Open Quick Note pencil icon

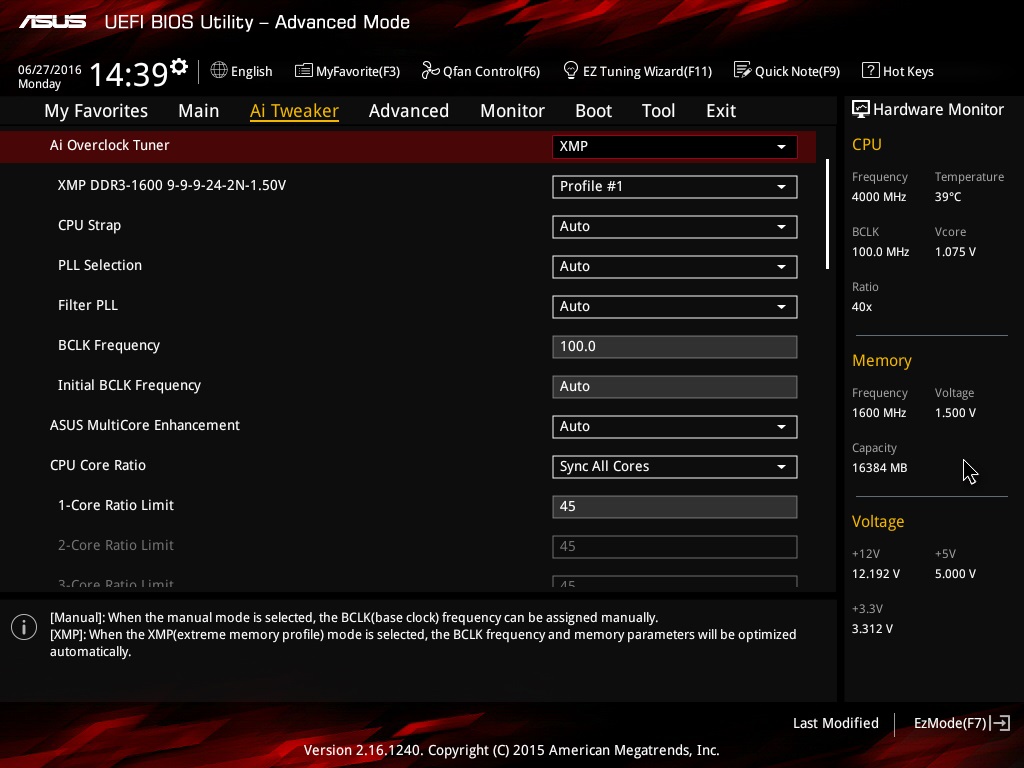pyautogui.click(x=743, y=70)
